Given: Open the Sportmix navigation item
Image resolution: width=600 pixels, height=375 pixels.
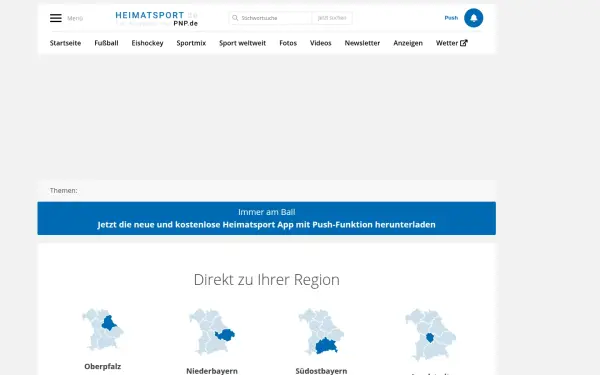Looking at the screenshot, I should click(191, 43).
